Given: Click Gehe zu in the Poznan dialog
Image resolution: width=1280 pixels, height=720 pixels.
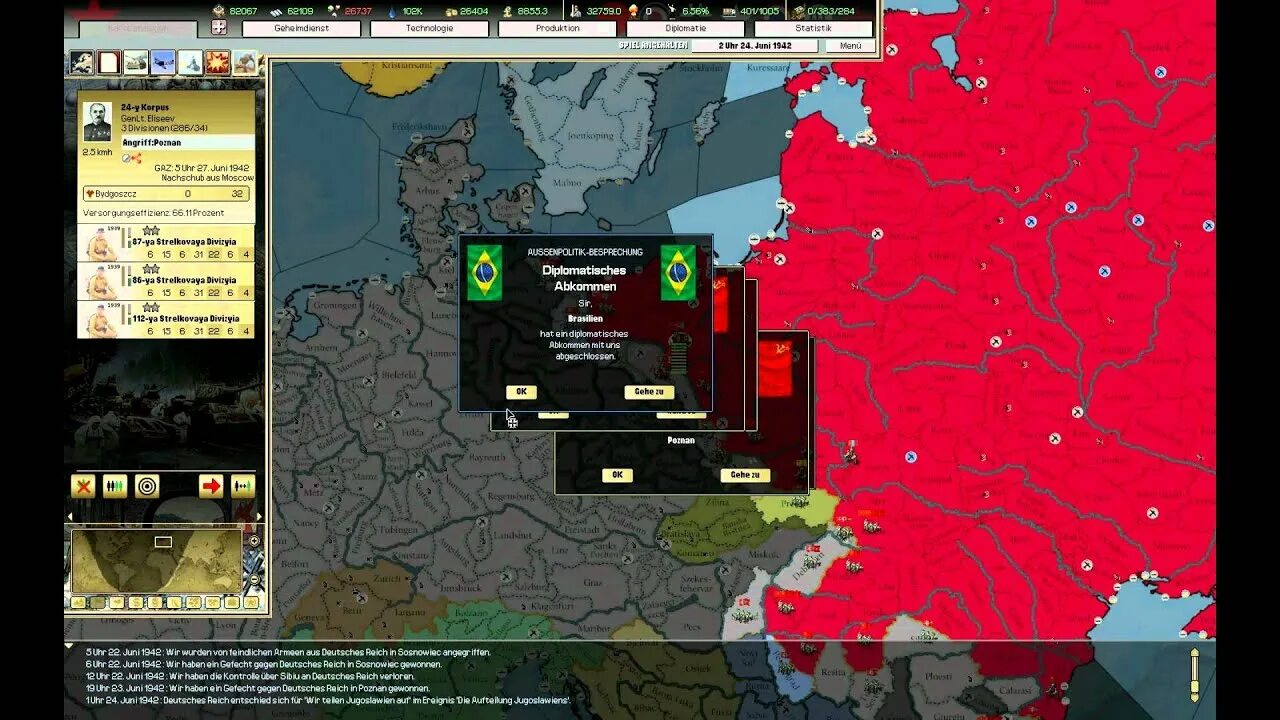Looking at the screenshot, I should point(745,475).
